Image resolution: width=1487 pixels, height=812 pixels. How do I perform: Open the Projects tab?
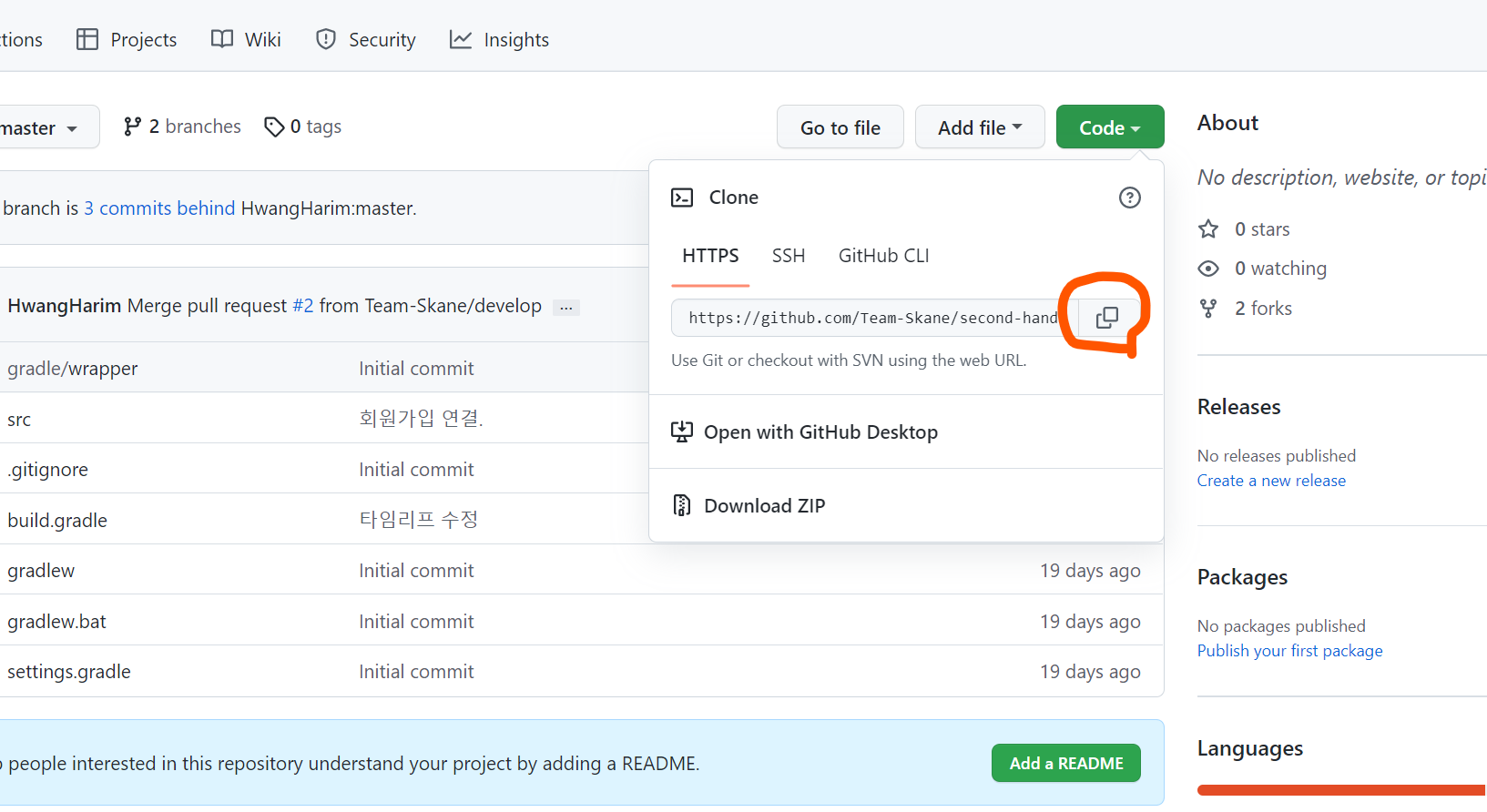tap(127, 39)
